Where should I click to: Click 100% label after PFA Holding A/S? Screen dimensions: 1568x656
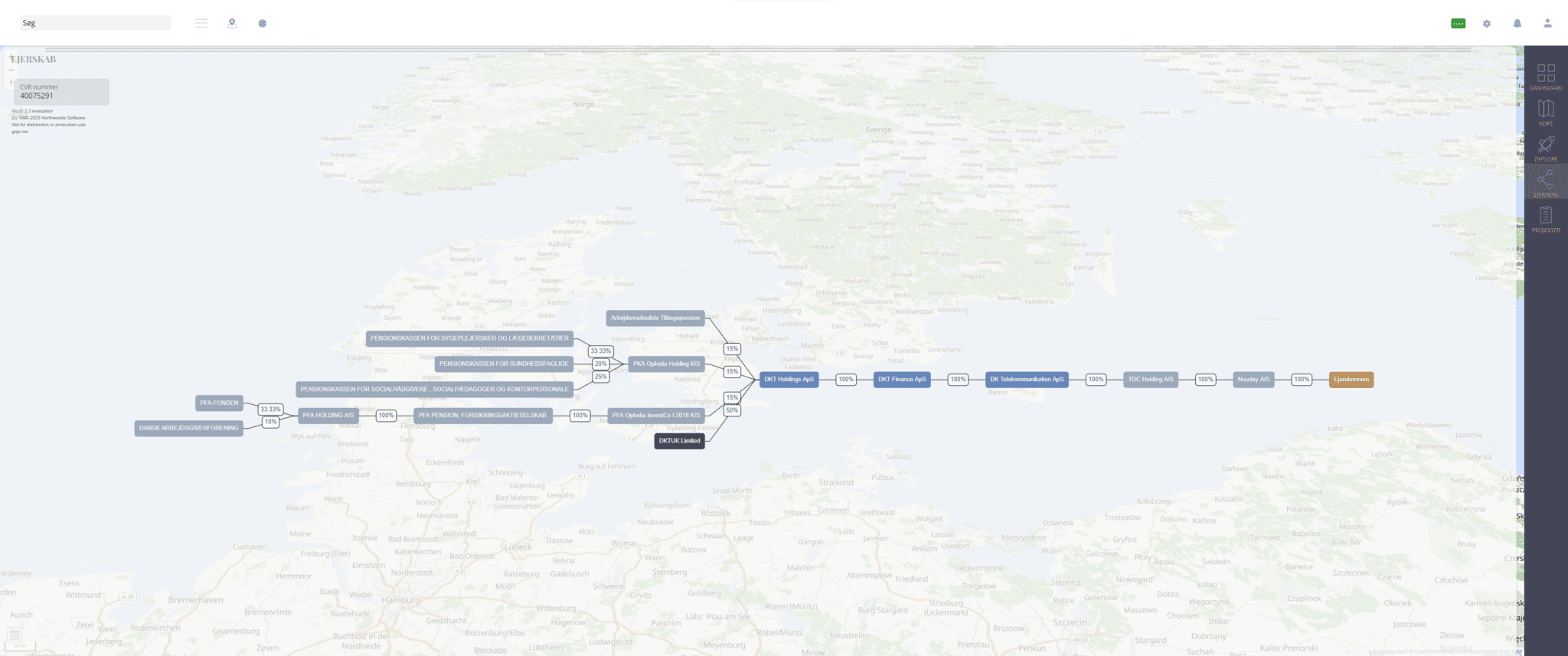click(386, 416)
